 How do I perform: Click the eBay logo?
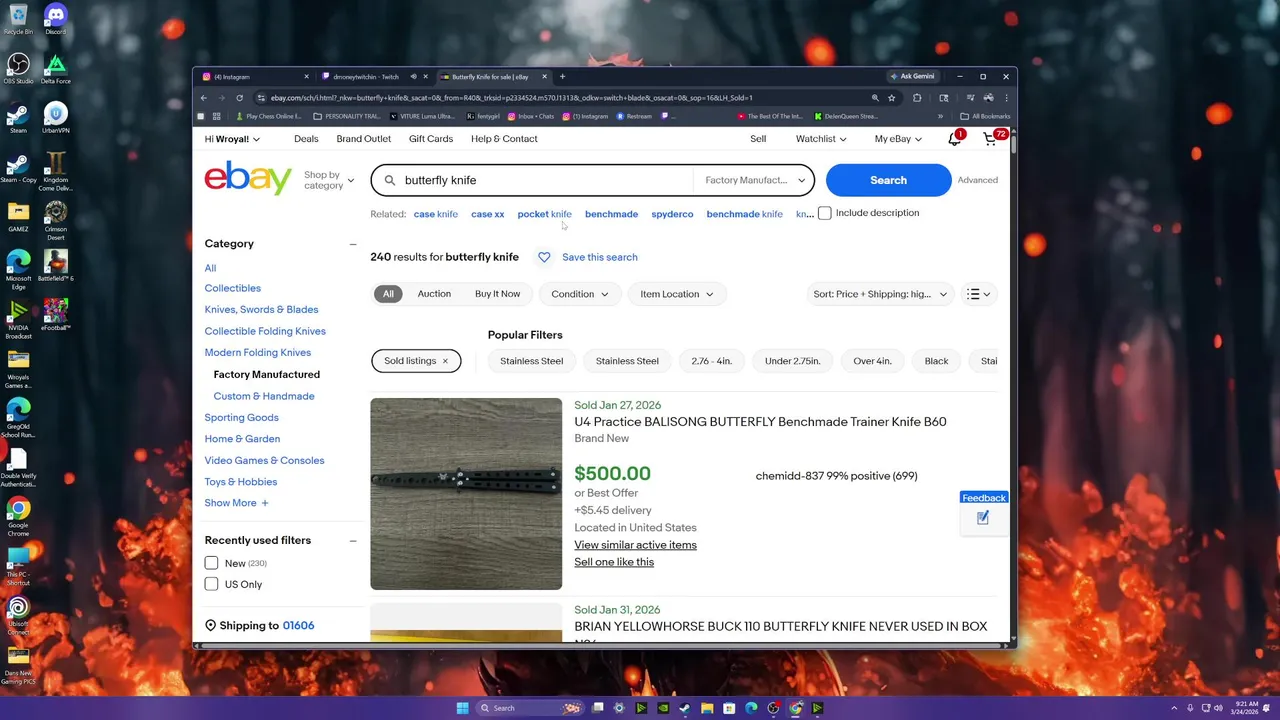pos(248,178)
